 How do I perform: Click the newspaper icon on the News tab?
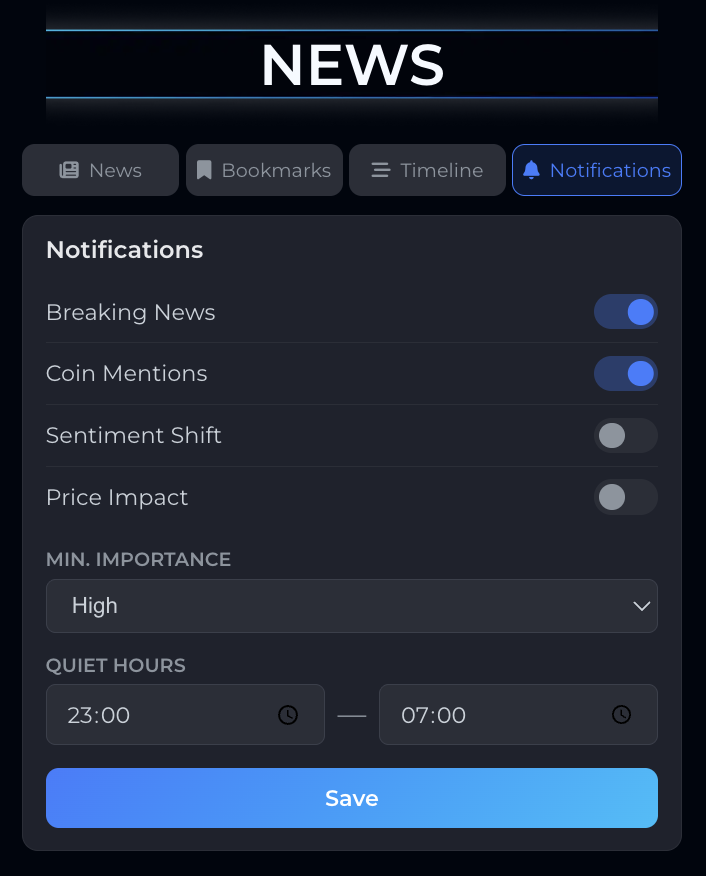68,170
